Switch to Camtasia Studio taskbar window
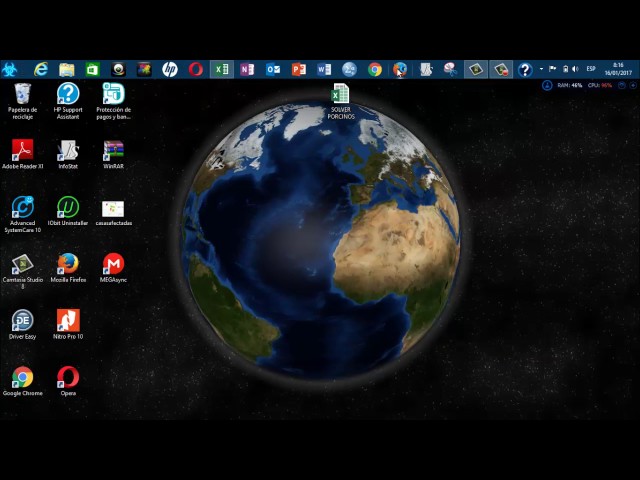The height and width of the screenshot is (480, 640). 476,69
